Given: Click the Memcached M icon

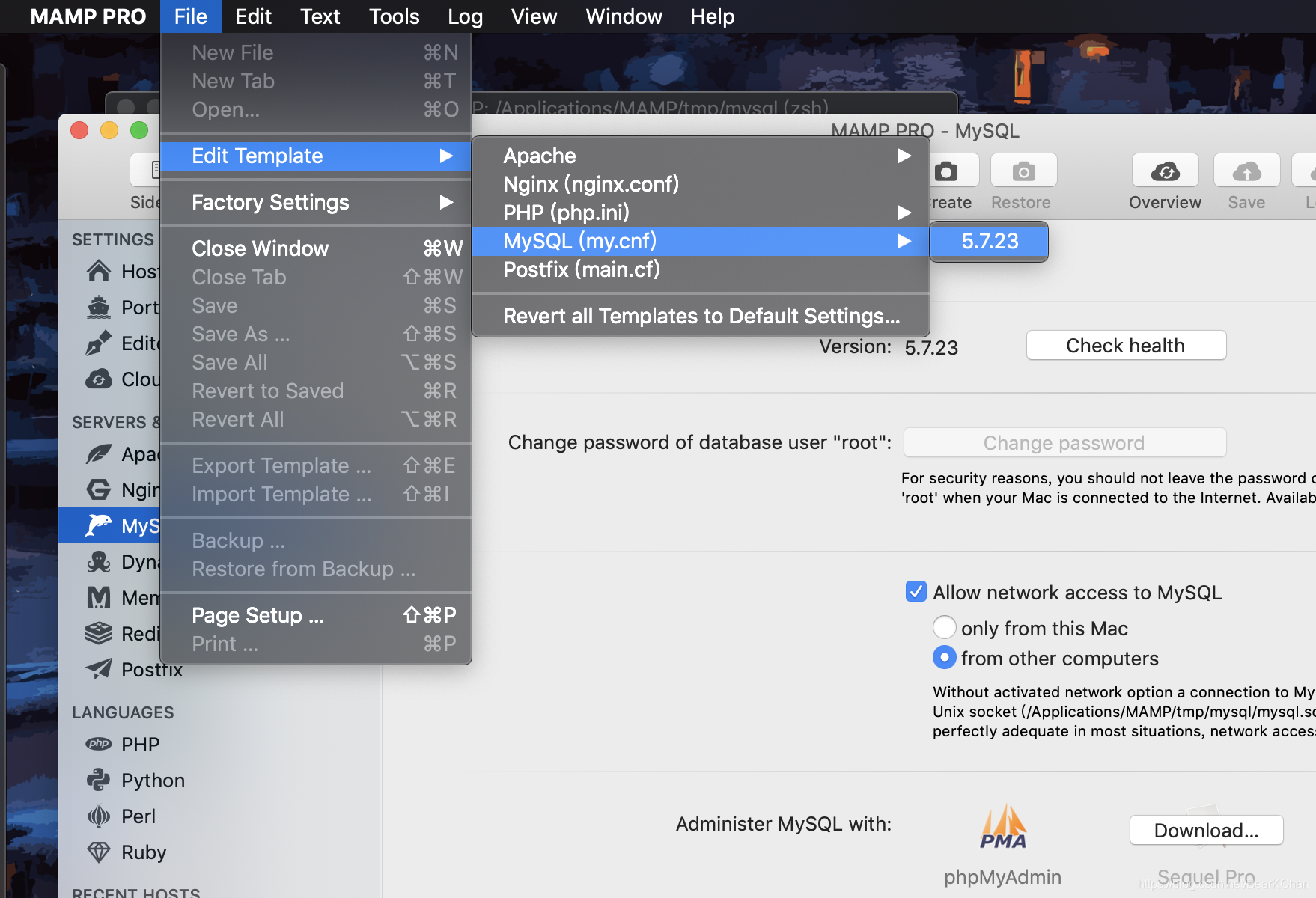Looking at the screenshot, I should (99, 597).
